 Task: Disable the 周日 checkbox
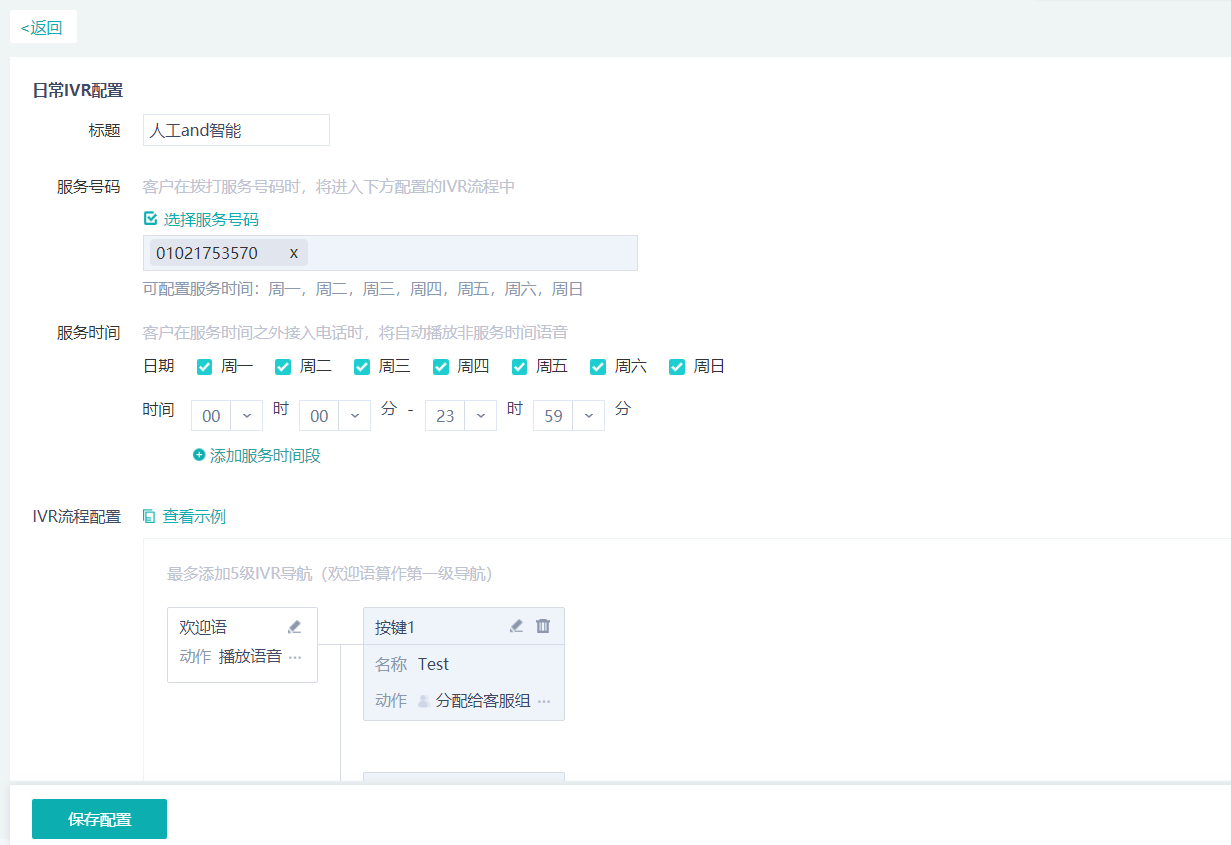677,367
